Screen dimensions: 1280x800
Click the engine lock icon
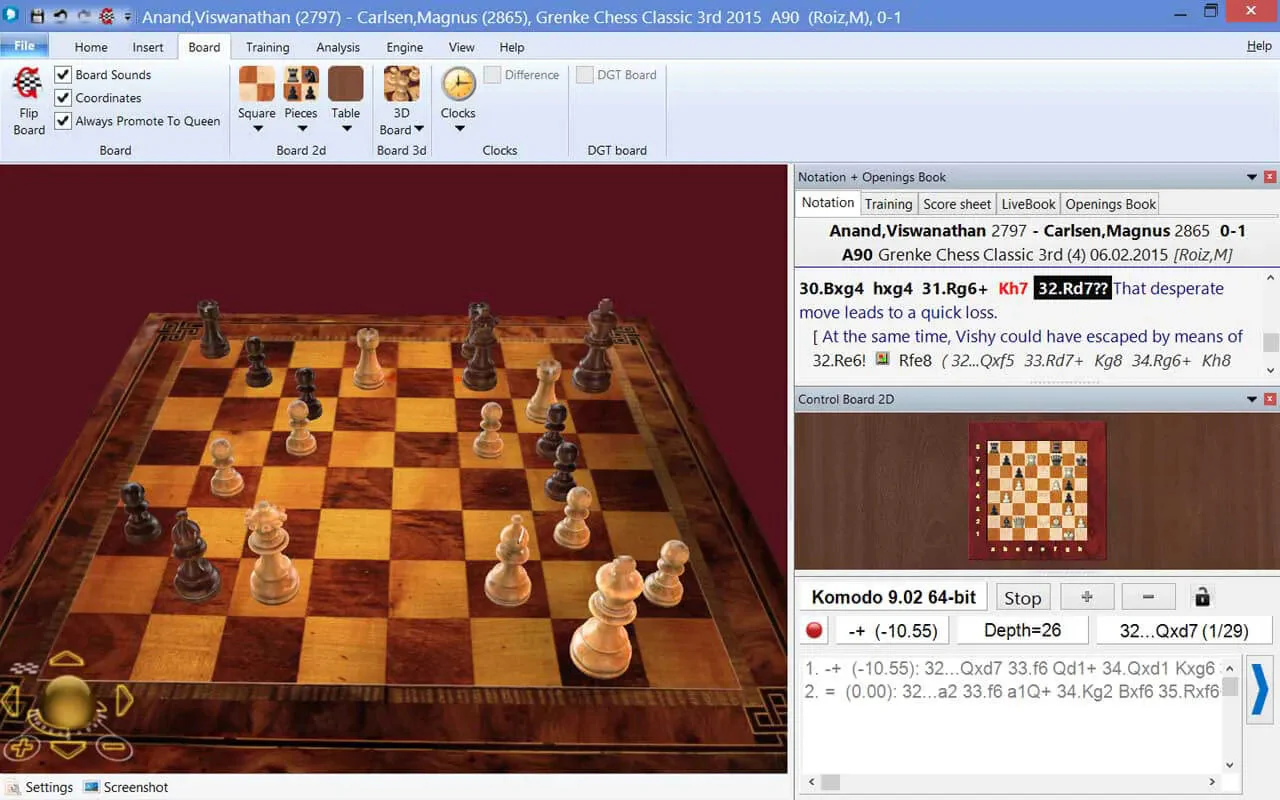pos(1202,597)
